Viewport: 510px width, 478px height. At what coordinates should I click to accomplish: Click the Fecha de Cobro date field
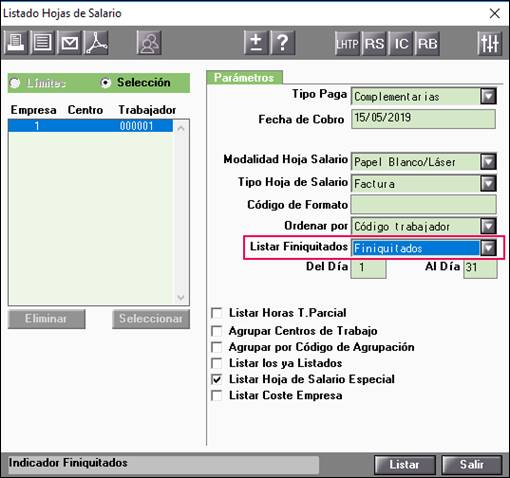pyautogui.click(x=423, y=118)
